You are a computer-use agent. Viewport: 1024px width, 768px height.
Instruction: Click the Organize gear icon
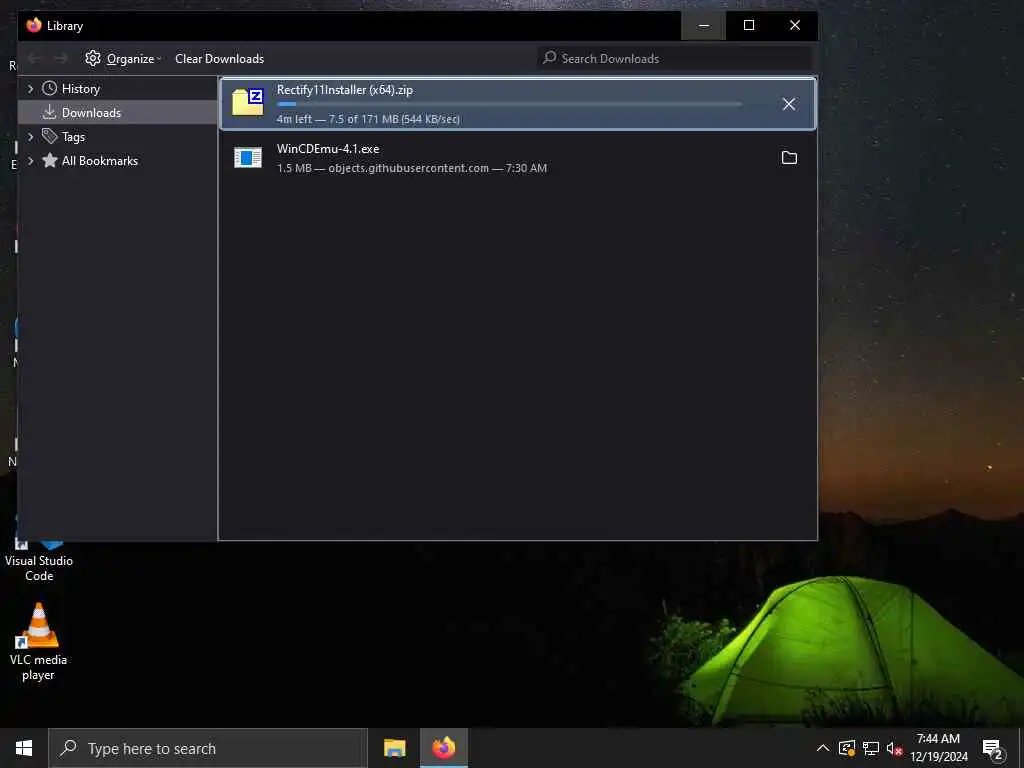pos(93,58)
